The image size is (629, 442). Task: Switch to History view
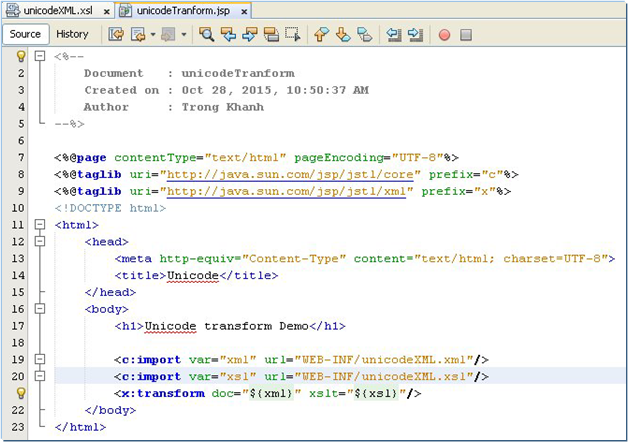tap(72, 34)
